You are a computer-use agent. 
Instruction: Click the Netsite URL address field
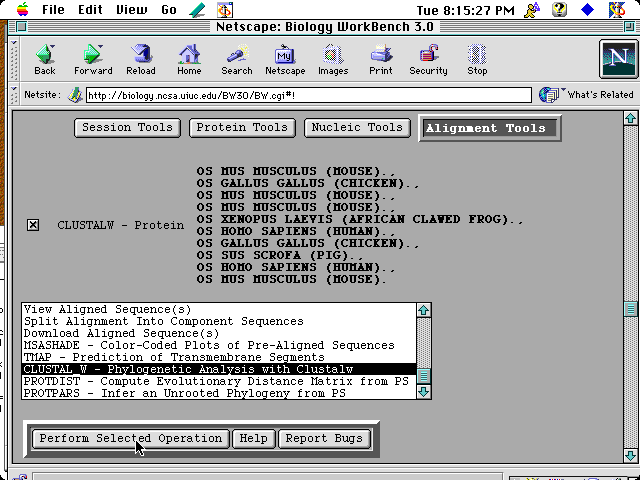pyautogui.click(x=308, y=96)
